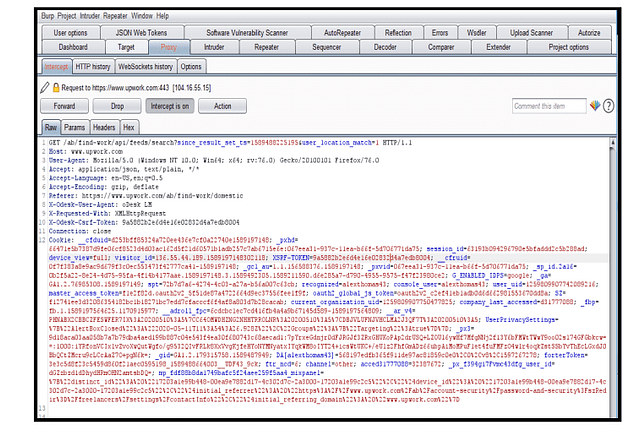Switch to the Repeater tool tab
Image resolution: width=640 pixels, height=441 pixels.
[x=267, y=47]
